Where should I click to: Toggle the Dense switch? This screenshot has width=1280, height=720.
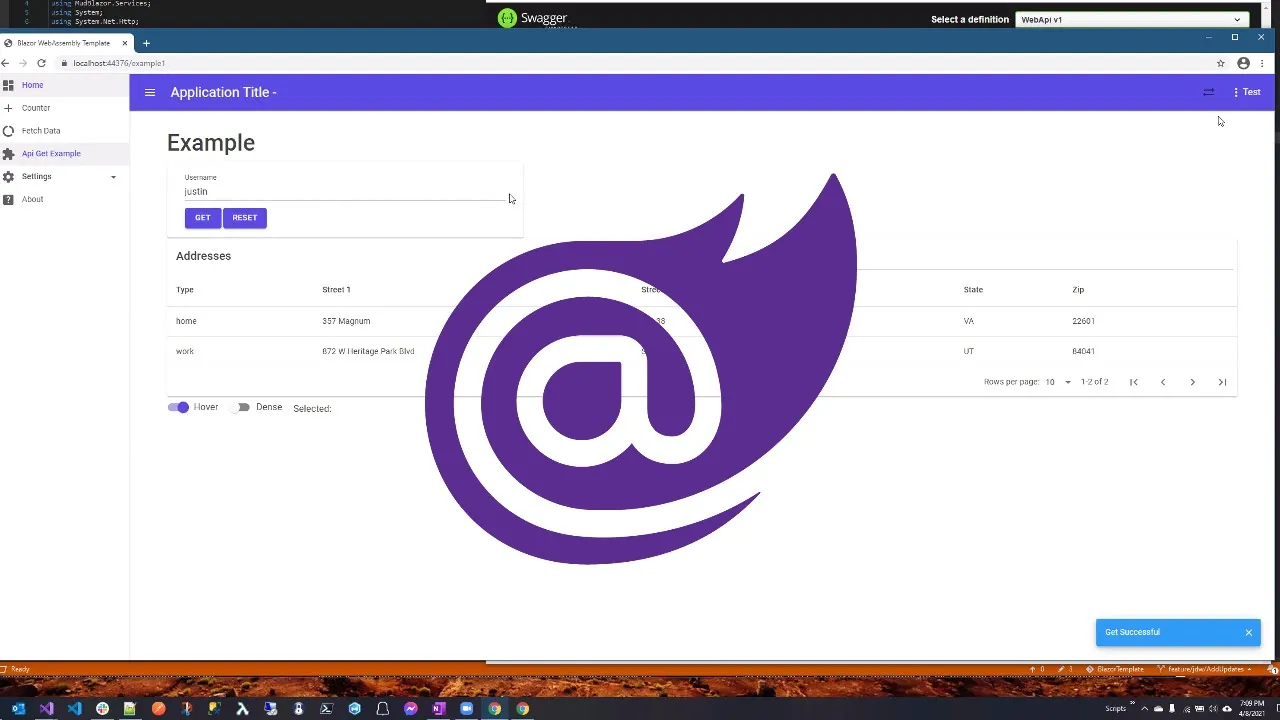[x=241, y=407]
